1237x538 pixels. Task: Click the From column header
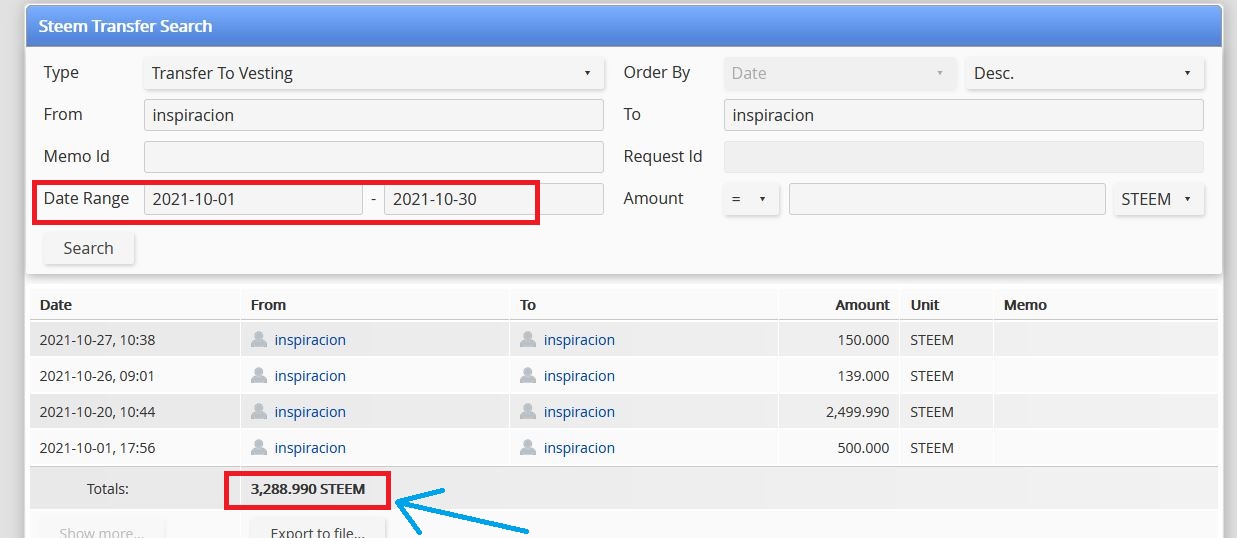click(268, 305)
